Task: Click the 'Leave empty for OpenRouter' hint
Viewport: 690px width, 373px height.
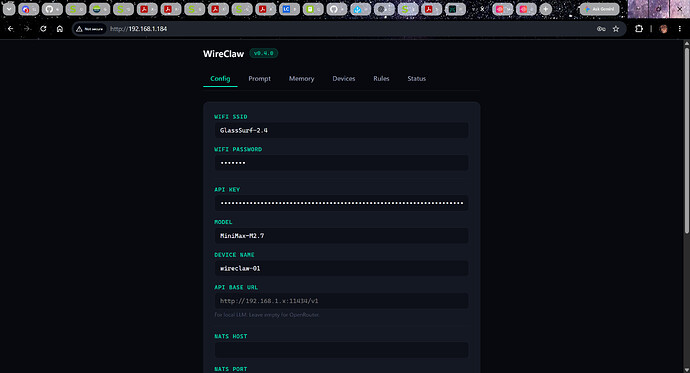Action: pos(285,315)
